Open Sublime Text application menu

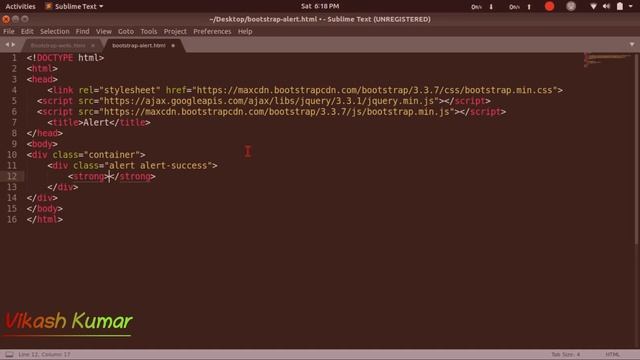[74, 6]
